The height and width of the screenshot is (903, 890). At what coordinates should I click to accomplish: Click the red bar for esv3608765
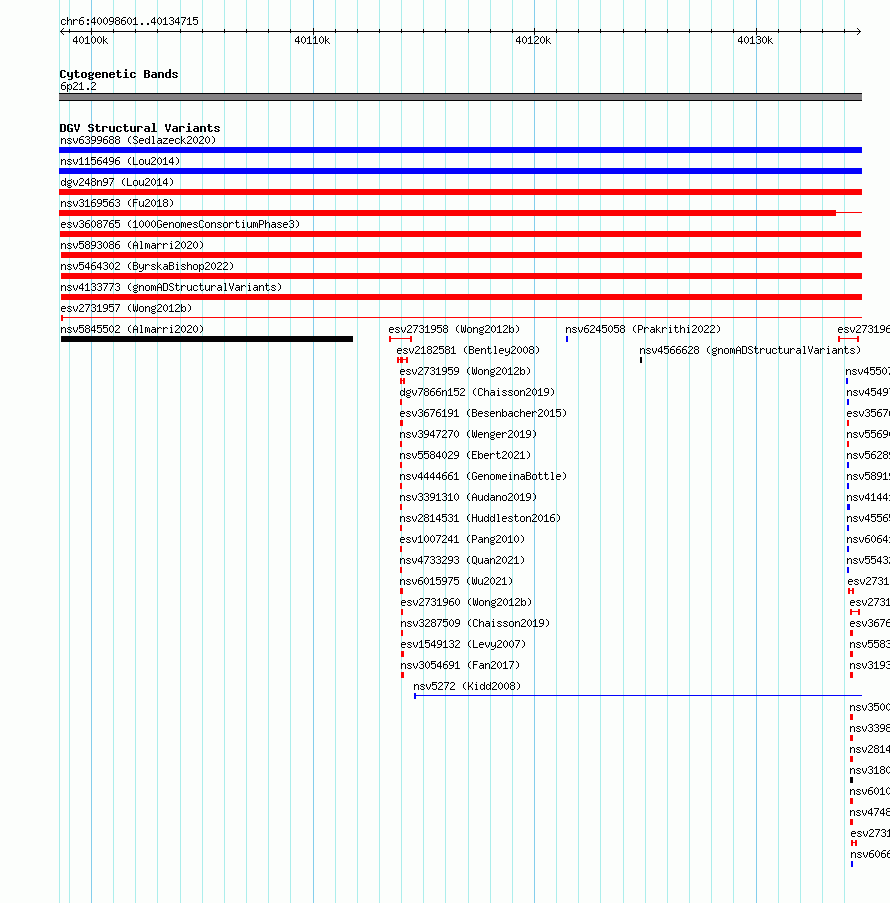(x=460, y=234)
